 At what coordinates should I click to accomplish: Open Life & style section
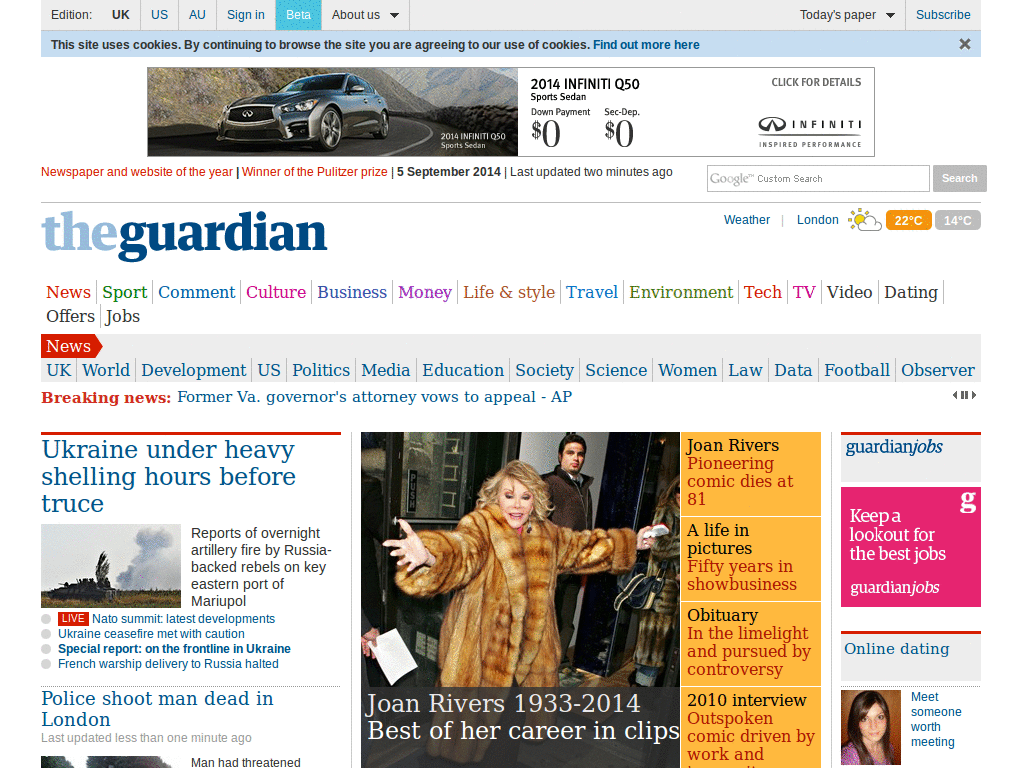pos(509,292)
